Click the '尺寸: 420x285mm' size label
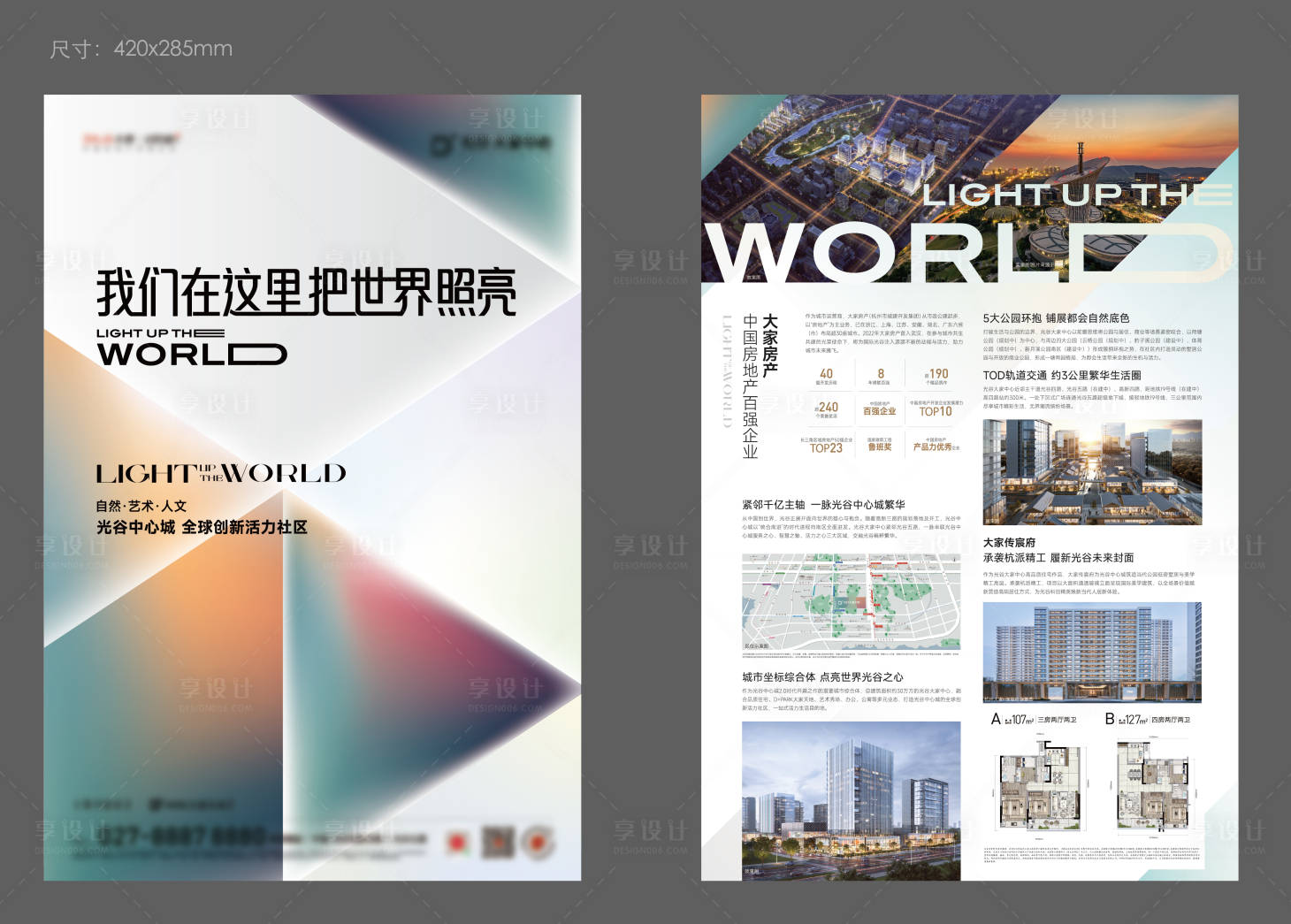Screen dimensions: 1291x924 tap(141, 49)
